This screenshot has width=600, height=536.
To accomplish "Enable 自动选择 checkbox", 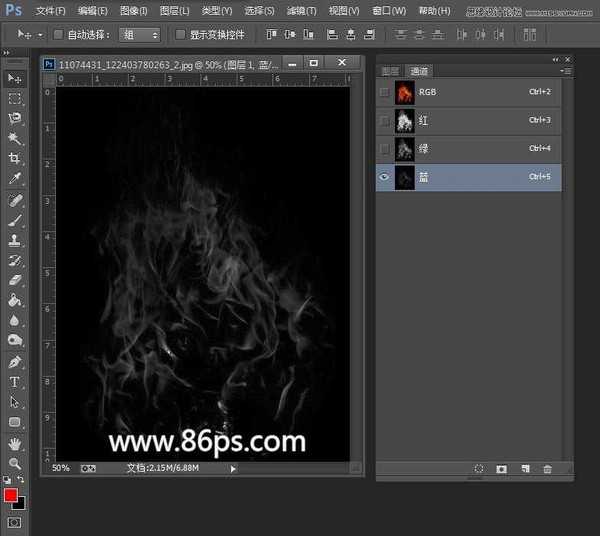I will tap(58, 34).
